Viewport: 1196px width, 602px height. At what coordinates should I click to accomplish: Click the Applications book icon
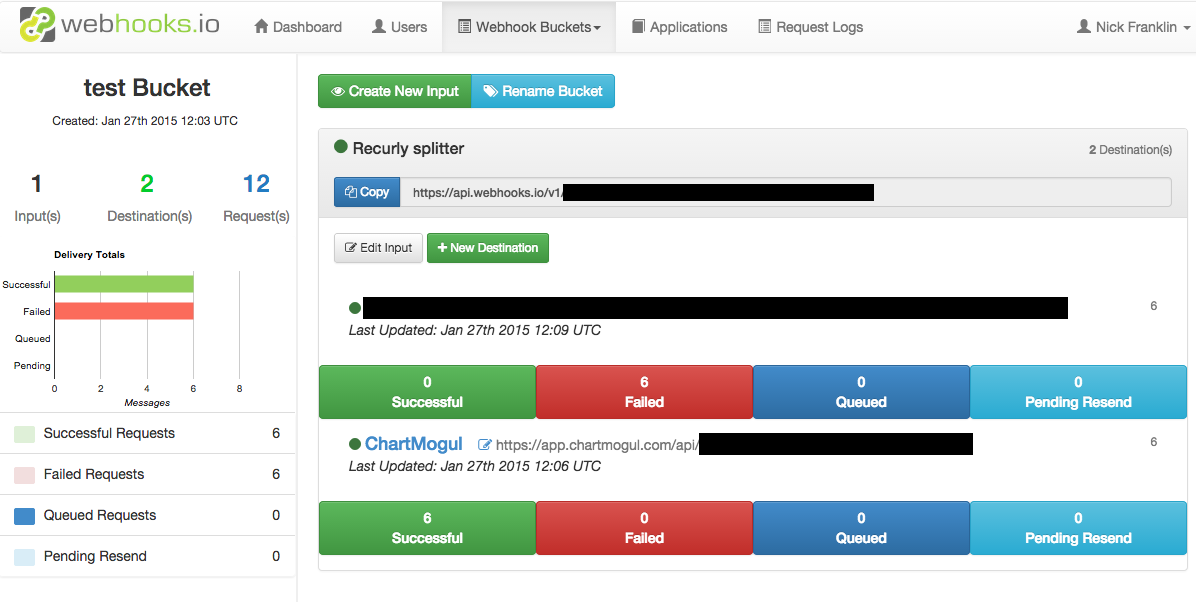[638, 27]
